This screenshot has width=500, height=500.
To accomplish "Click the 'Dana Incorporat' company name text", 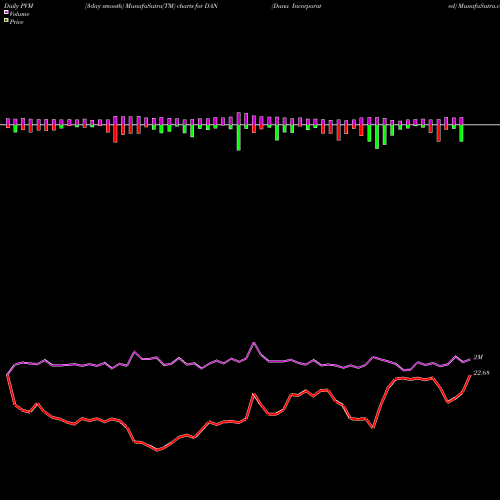I will [x=297, y=6].
